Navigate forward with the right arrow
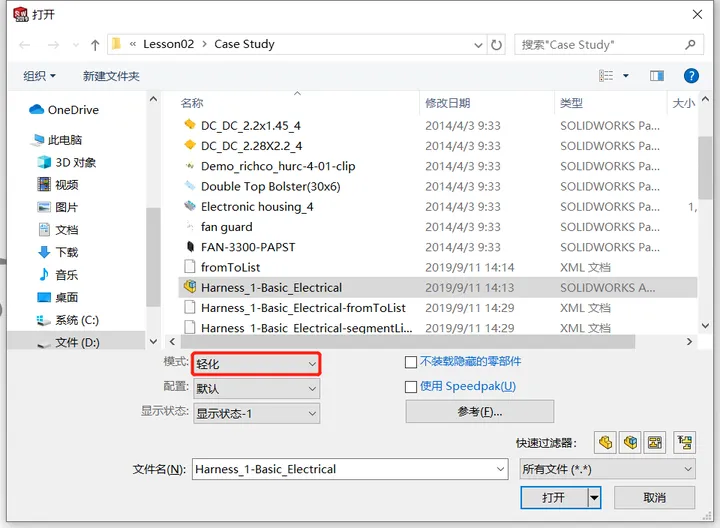Image resolution: width=720 pixels, height=528 pixels. tap(53, 45)
